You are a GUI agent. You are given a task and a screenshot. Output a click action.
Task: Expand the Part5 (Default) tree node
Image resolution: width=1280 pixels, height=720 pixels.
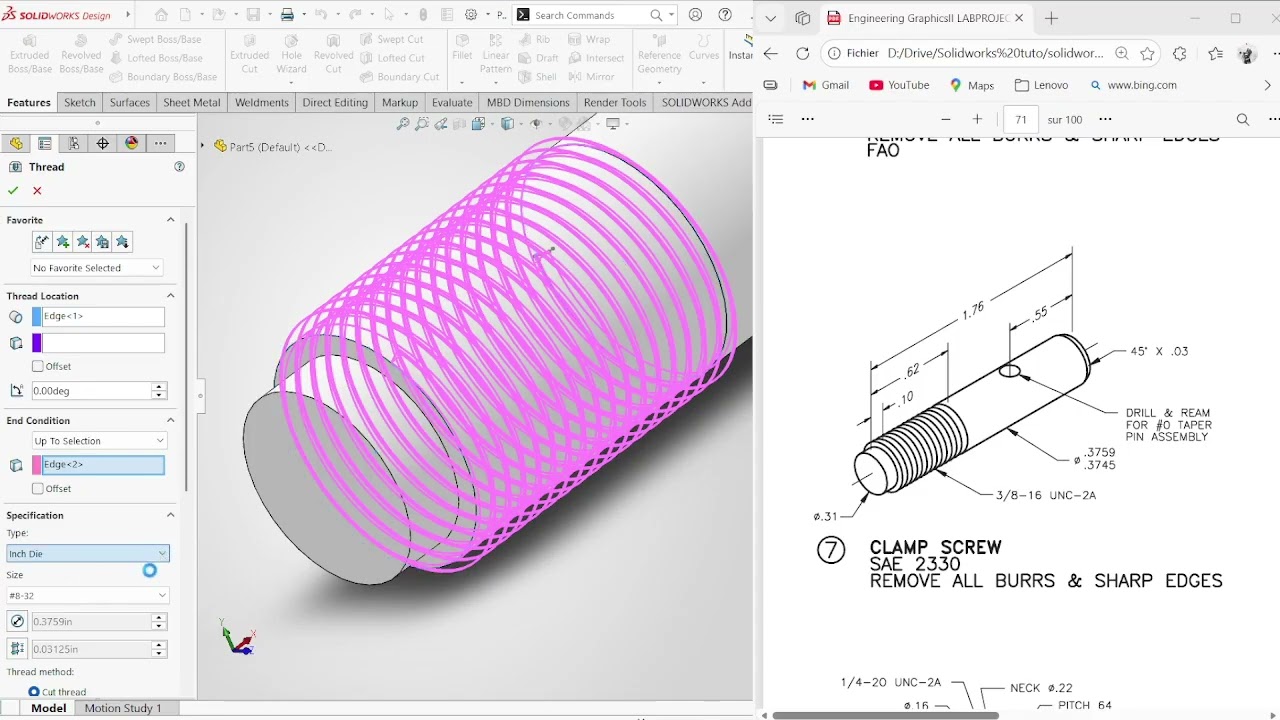pos(203,146)
